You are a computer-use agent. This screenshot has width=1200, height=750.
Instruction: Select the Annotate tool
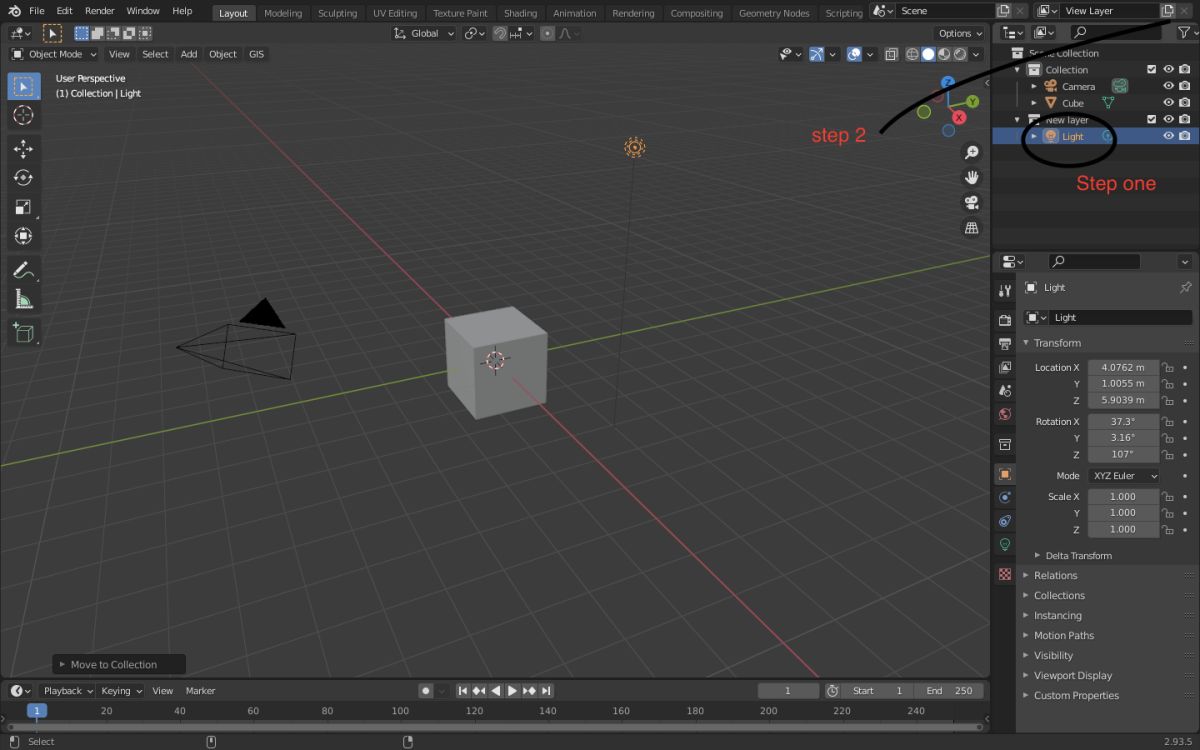point(23,270)
